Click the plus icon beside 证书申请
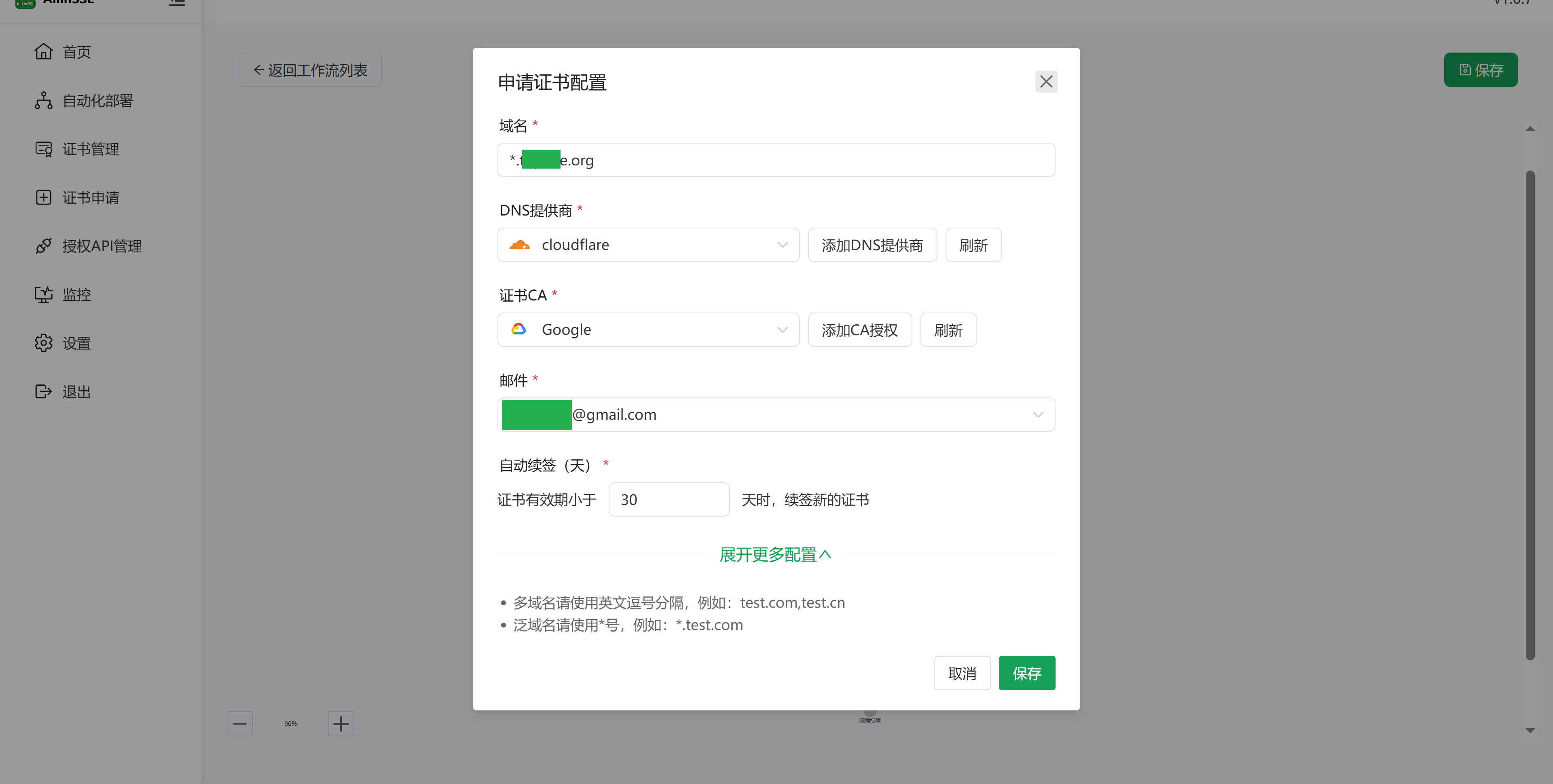This screenshot has width=1553, height=784. (43, 198)
